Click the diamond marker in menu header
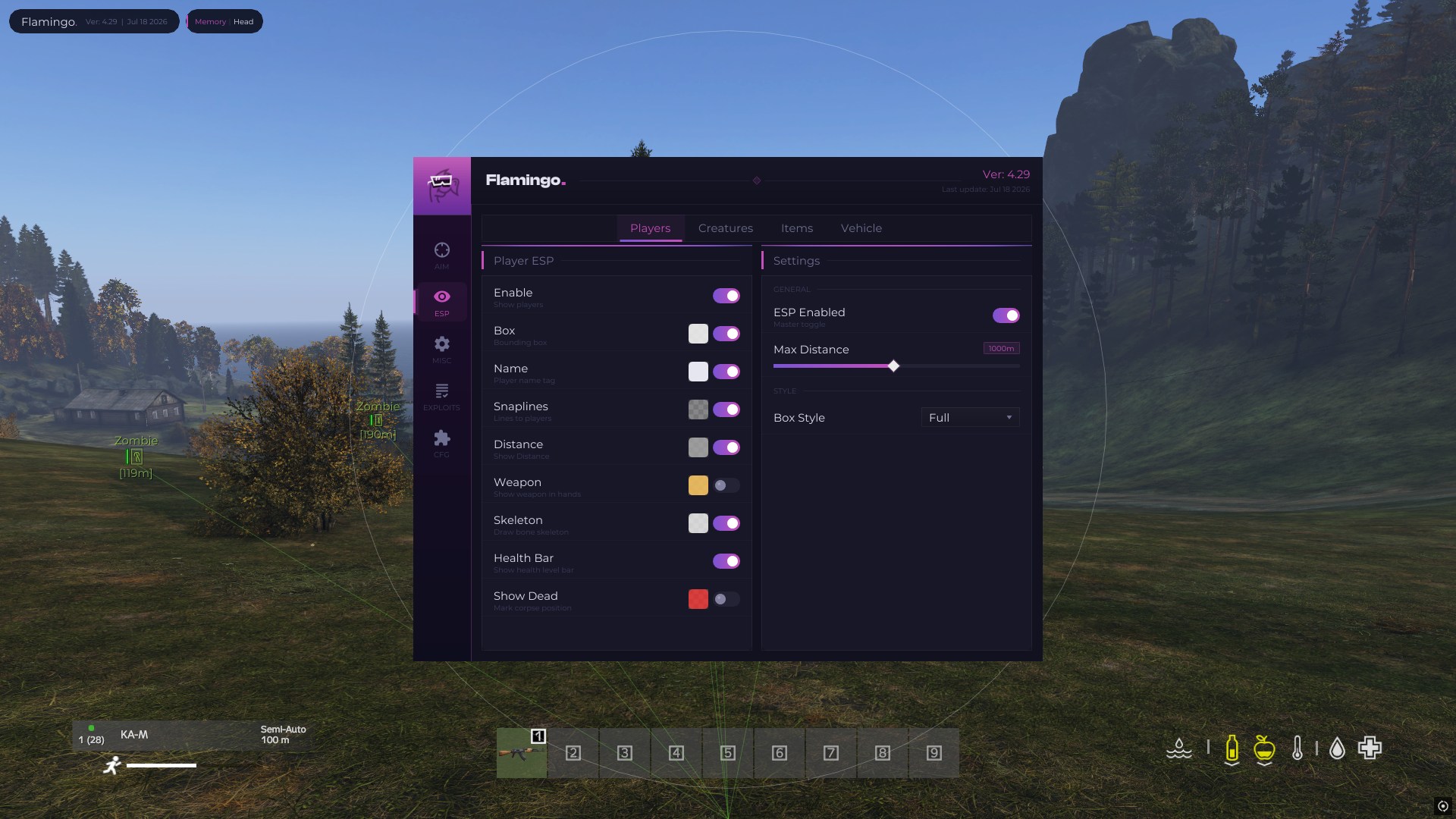 [756, 180]
